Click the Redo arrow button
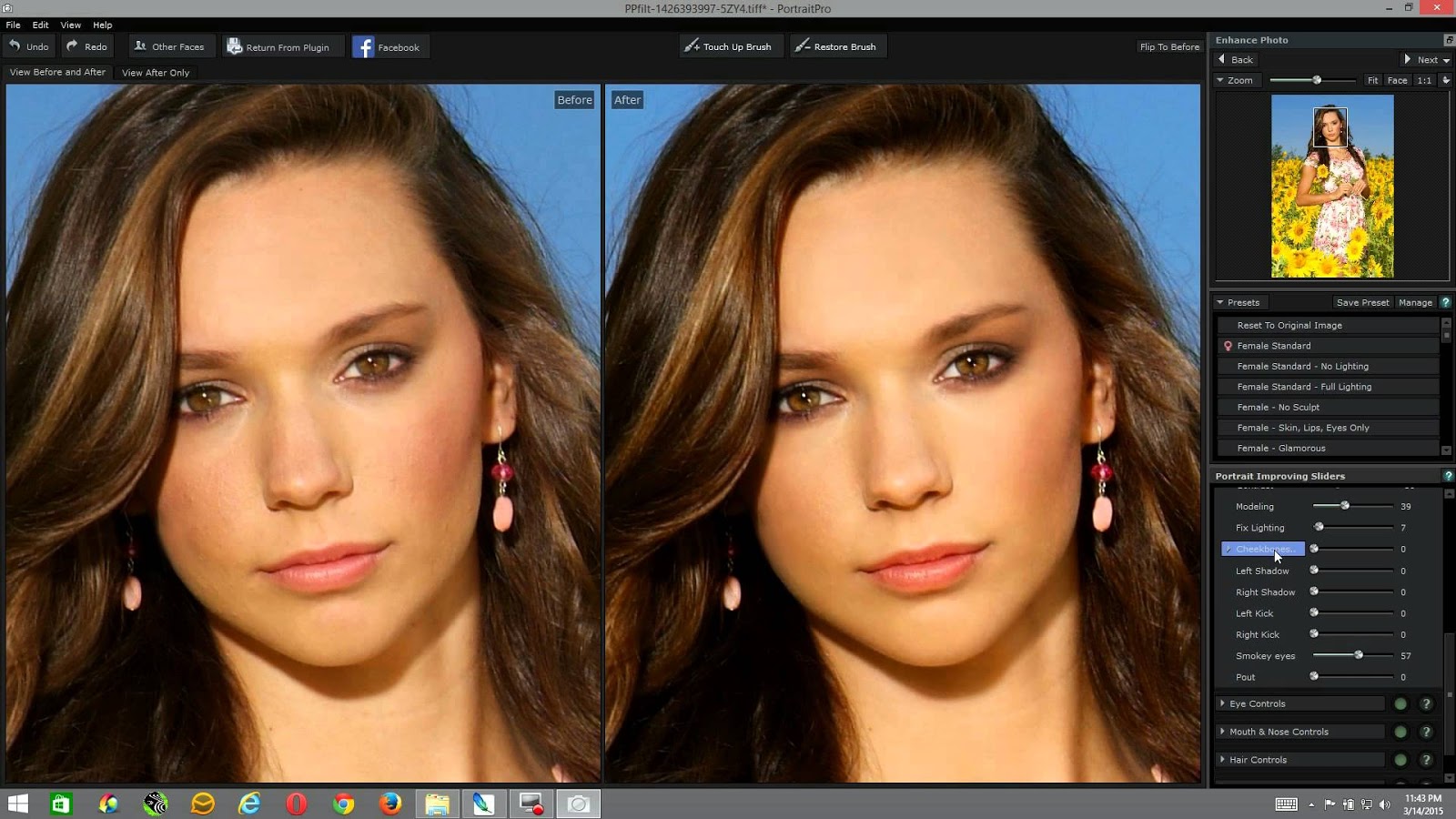This screenshot has height=819, width=1456. [87, 46]
